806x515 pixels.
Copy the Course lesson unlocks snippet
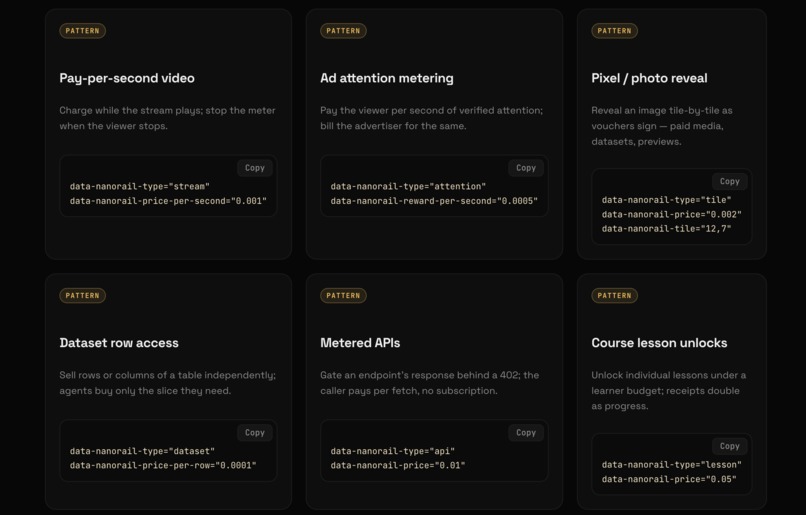tap(729, 446)
